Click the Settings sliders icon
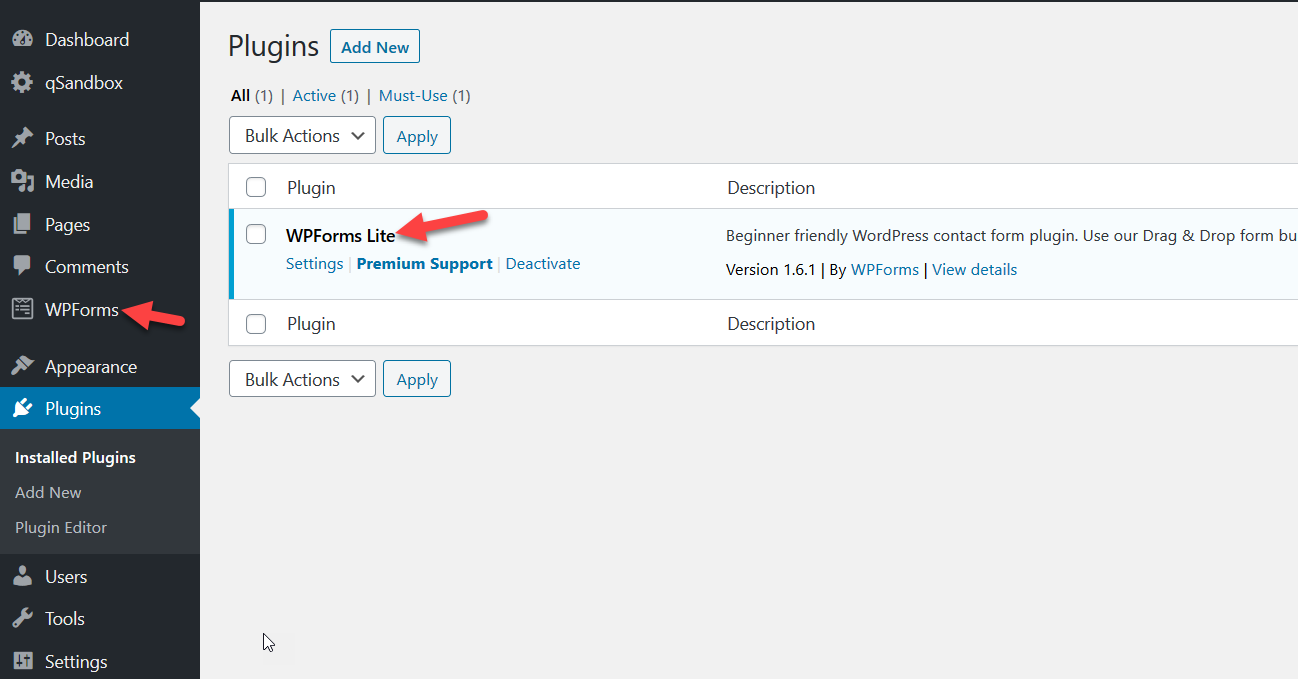 click(22, 662)
